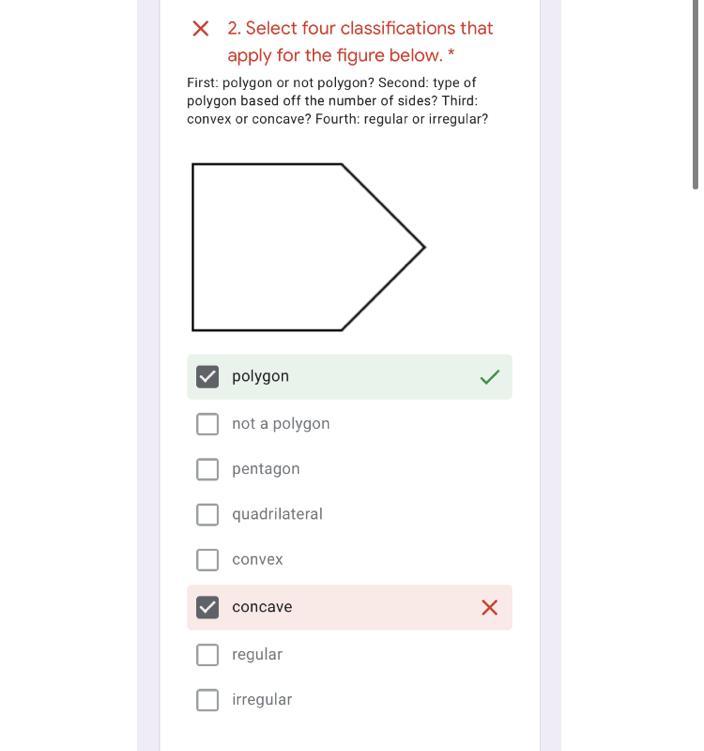Click the red X icon before question 2
This screenshot has height=751, width=704.
[200, 29]
